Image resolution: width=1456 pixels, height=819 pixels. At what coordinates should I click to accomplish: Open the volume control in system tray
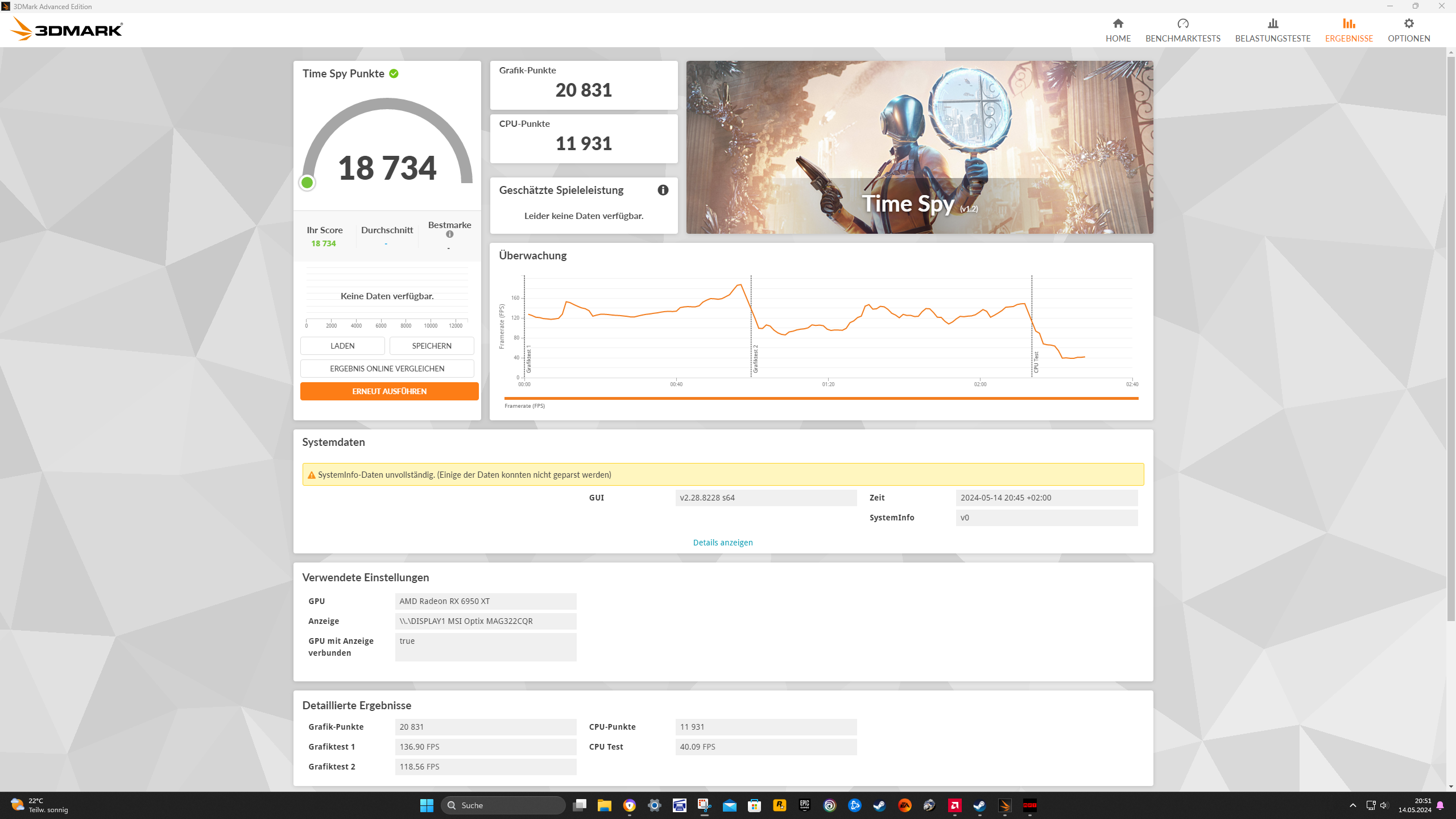coord(1384,805)
